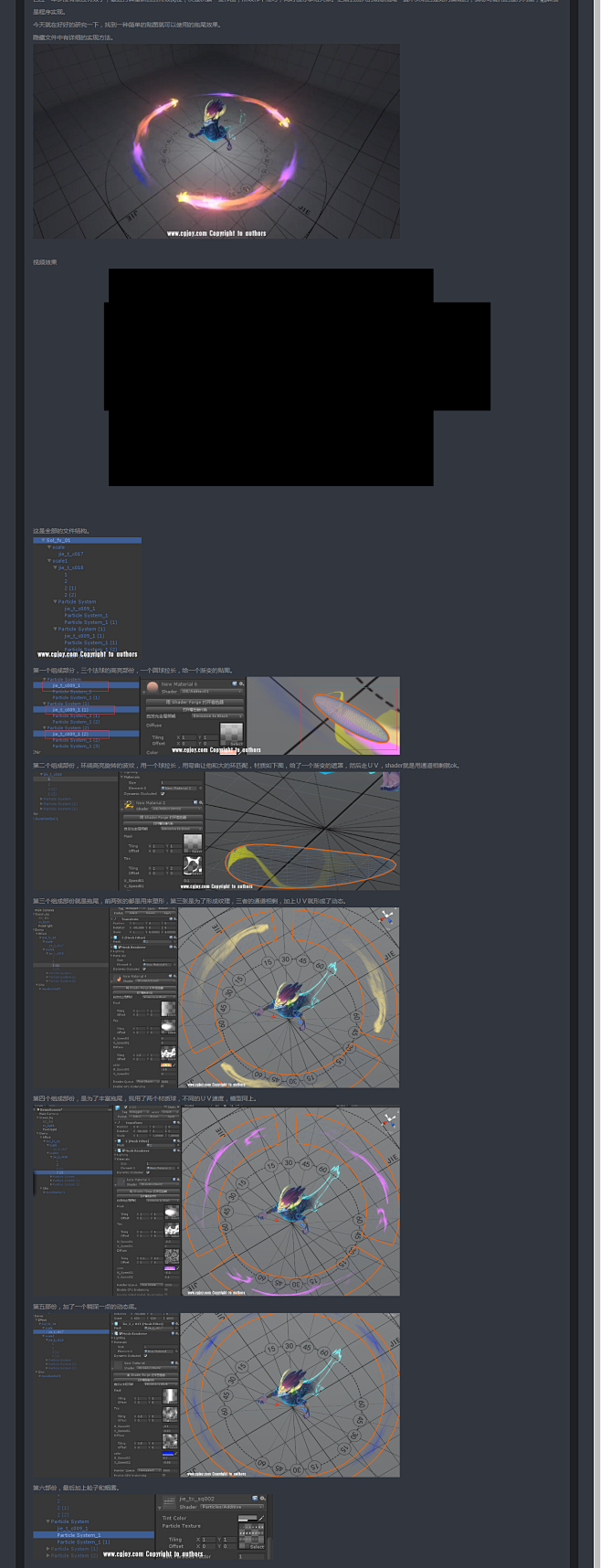Click the orientation gizmo in yellow trail scene
Screen dimensions: 601x1568
point(387,916)
